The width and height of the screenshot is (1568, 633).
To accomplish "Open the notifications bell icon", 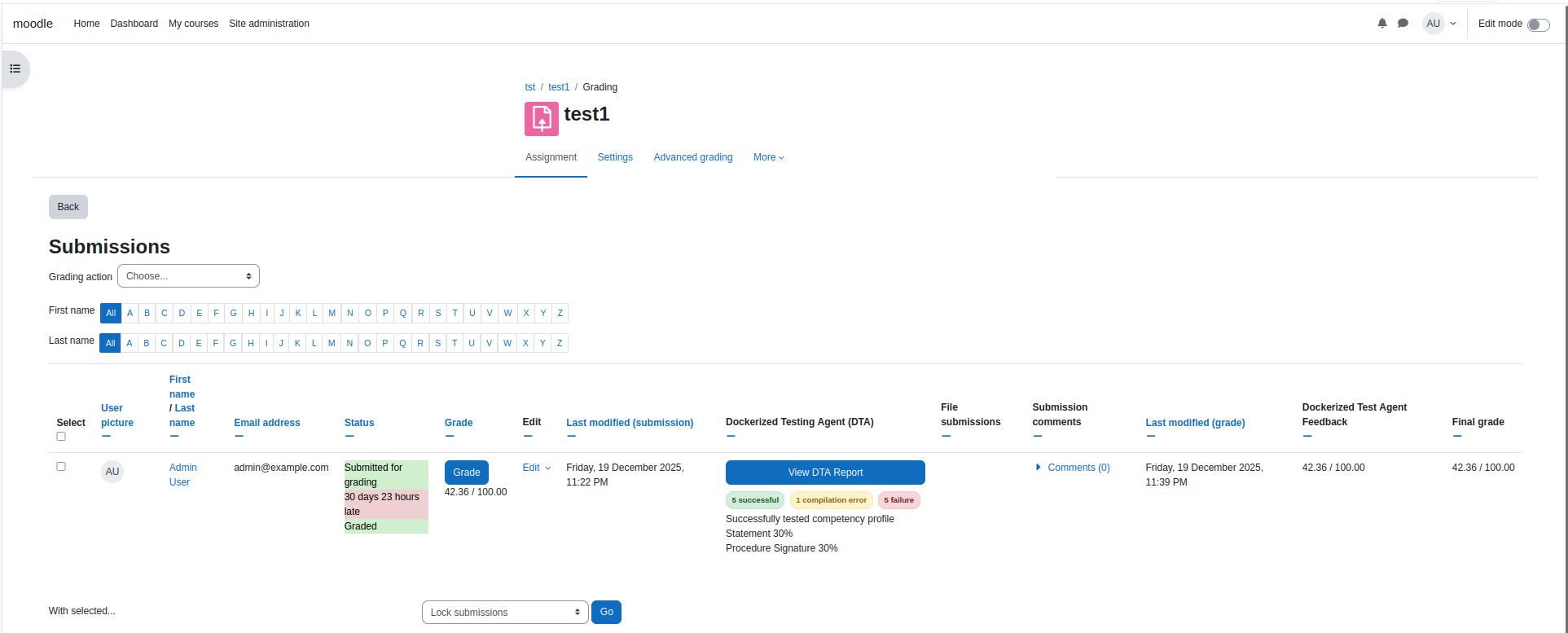I will click(x=1382, y=24).
